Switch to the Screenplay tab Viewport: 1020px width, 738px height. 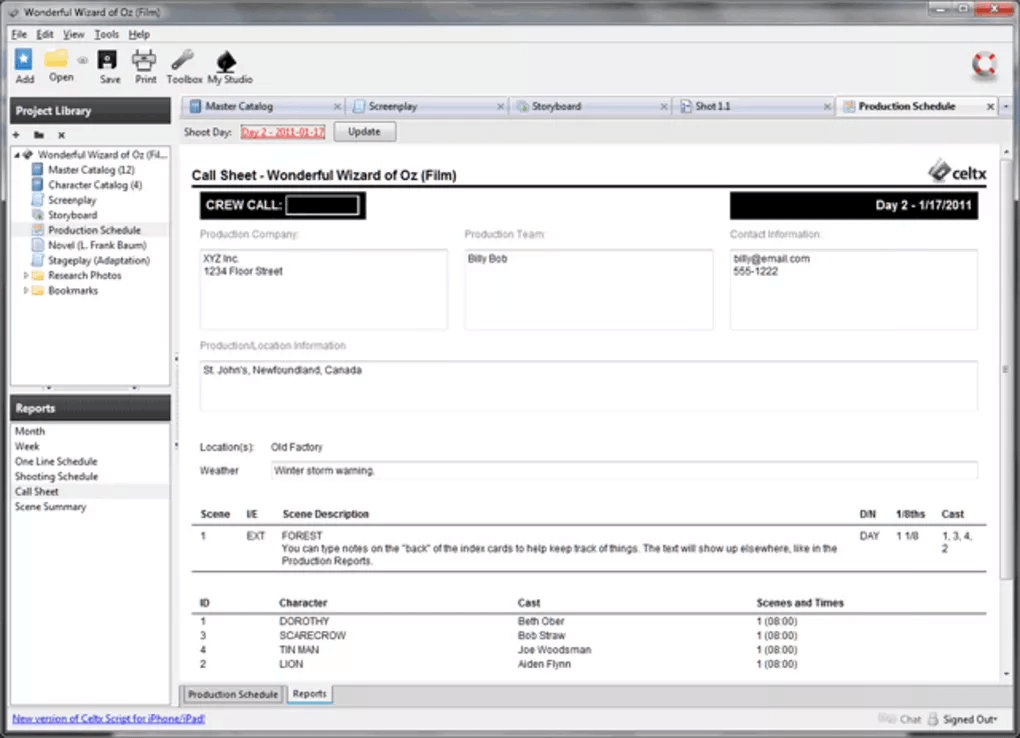tap(392, 106)
